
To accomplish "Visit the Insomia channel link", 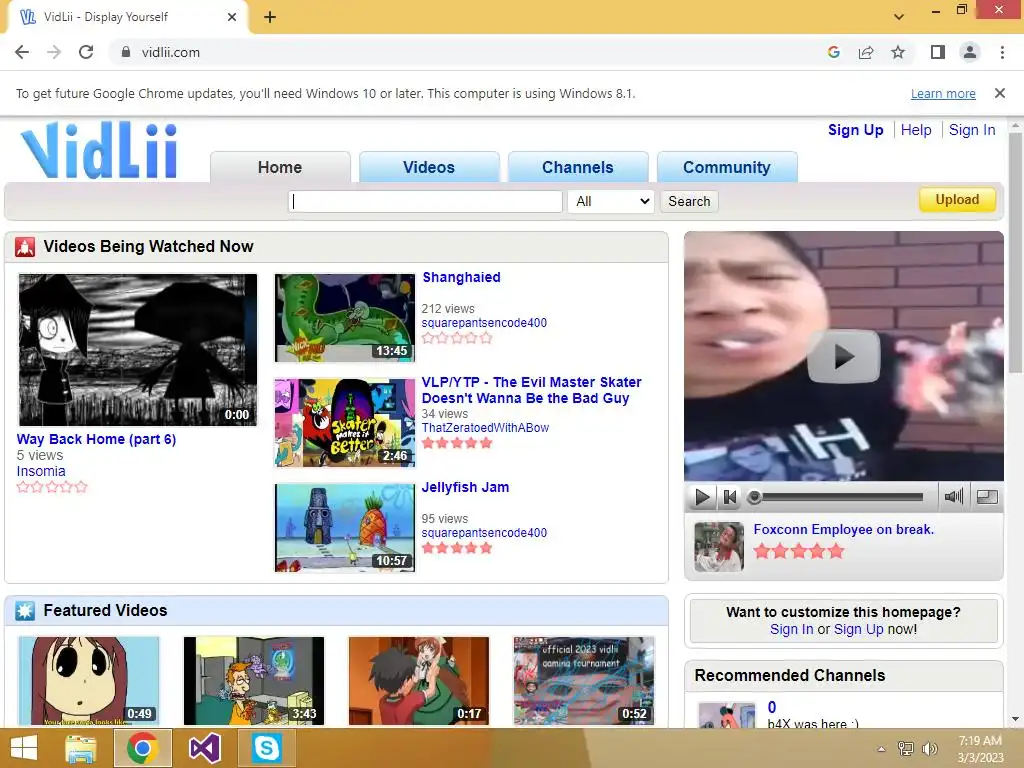I will pyautogui.click(x=40, y=471).
